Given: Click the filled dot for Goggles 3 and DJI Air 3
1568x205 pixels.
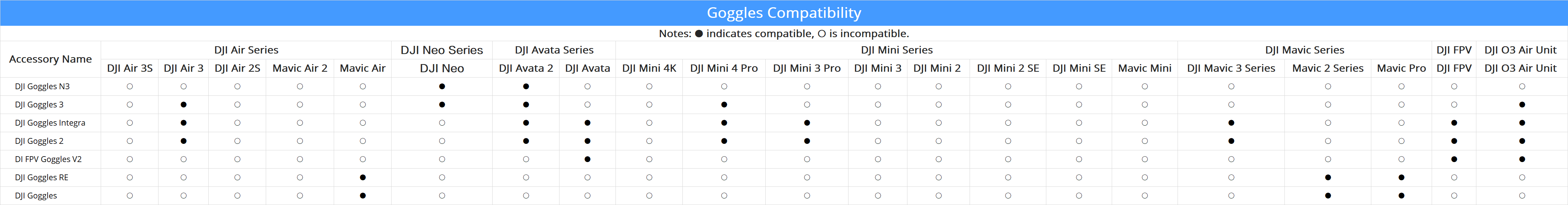Looking at the screenshot, I should 183,105.
